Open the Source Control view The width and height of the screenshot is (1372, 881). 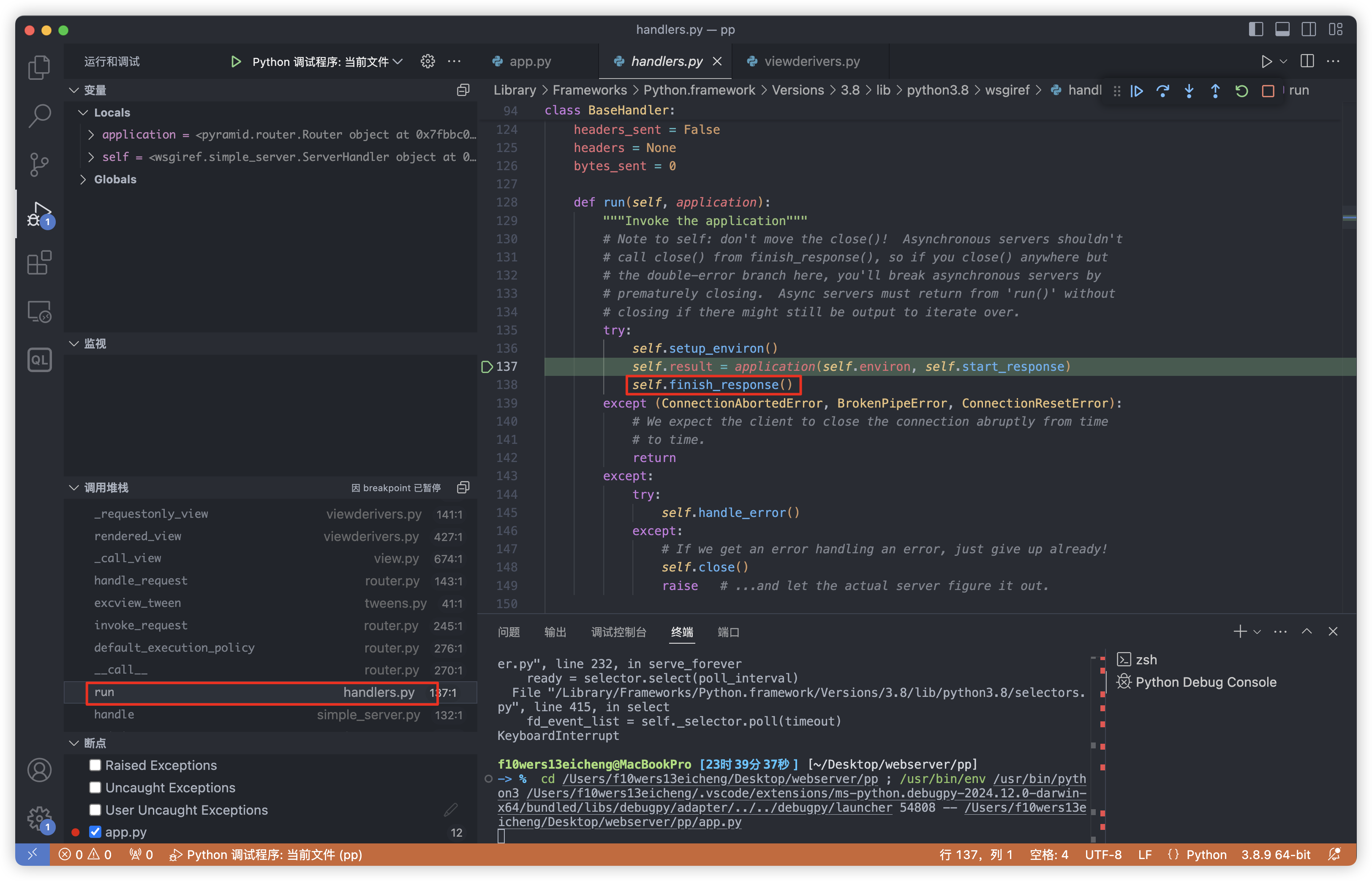[39, 165]
